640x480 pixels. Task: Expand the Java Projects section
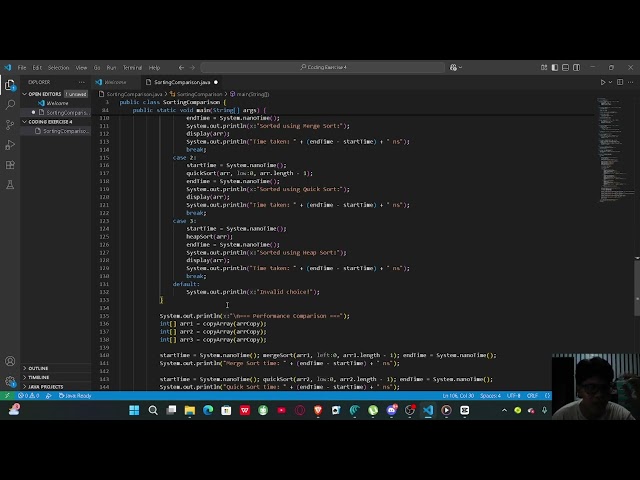45,387
